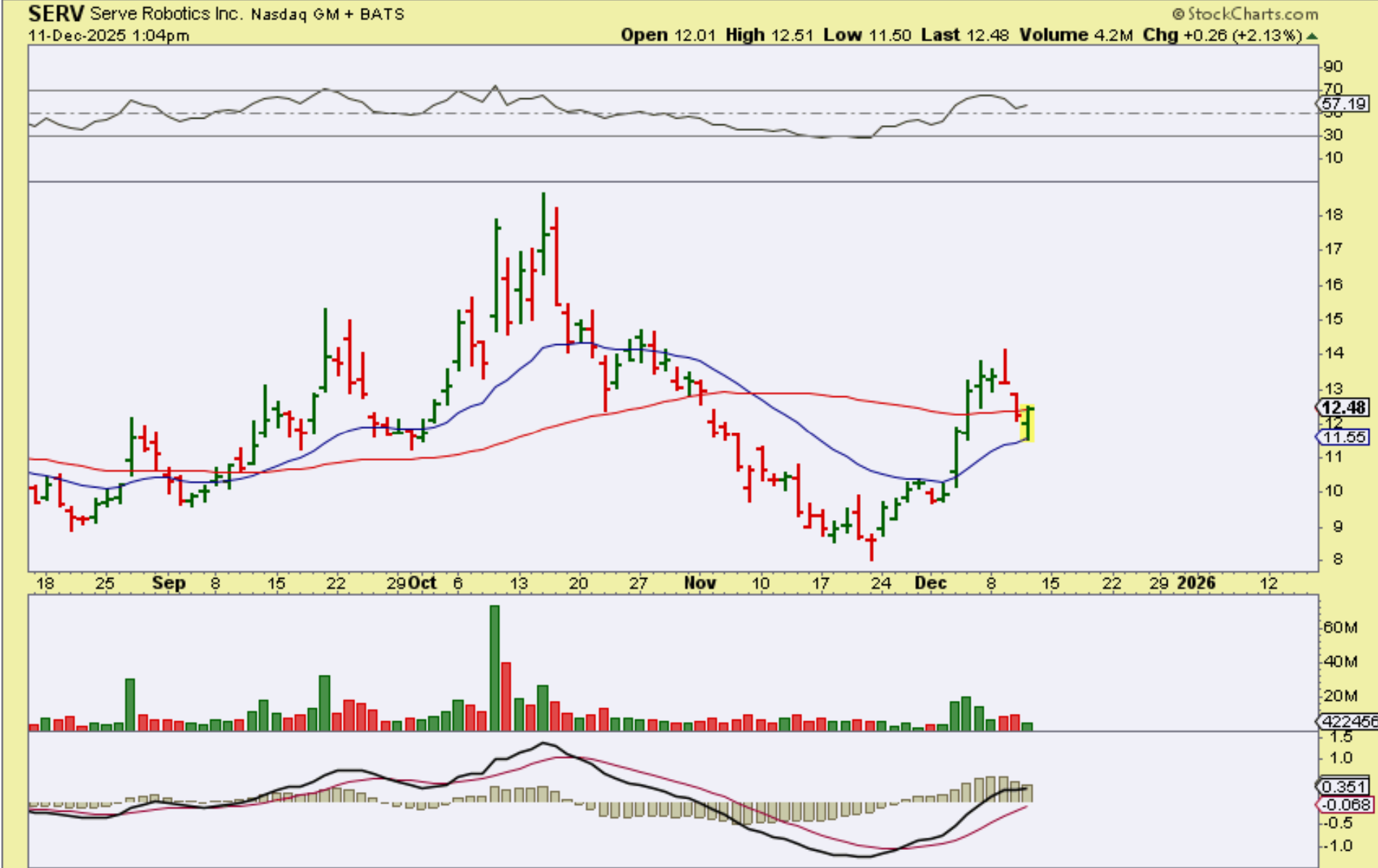The width and height of the screenshot is (1378, 868).
Task: Select the 40M volume scale label
Action: tap(1340, 662)
